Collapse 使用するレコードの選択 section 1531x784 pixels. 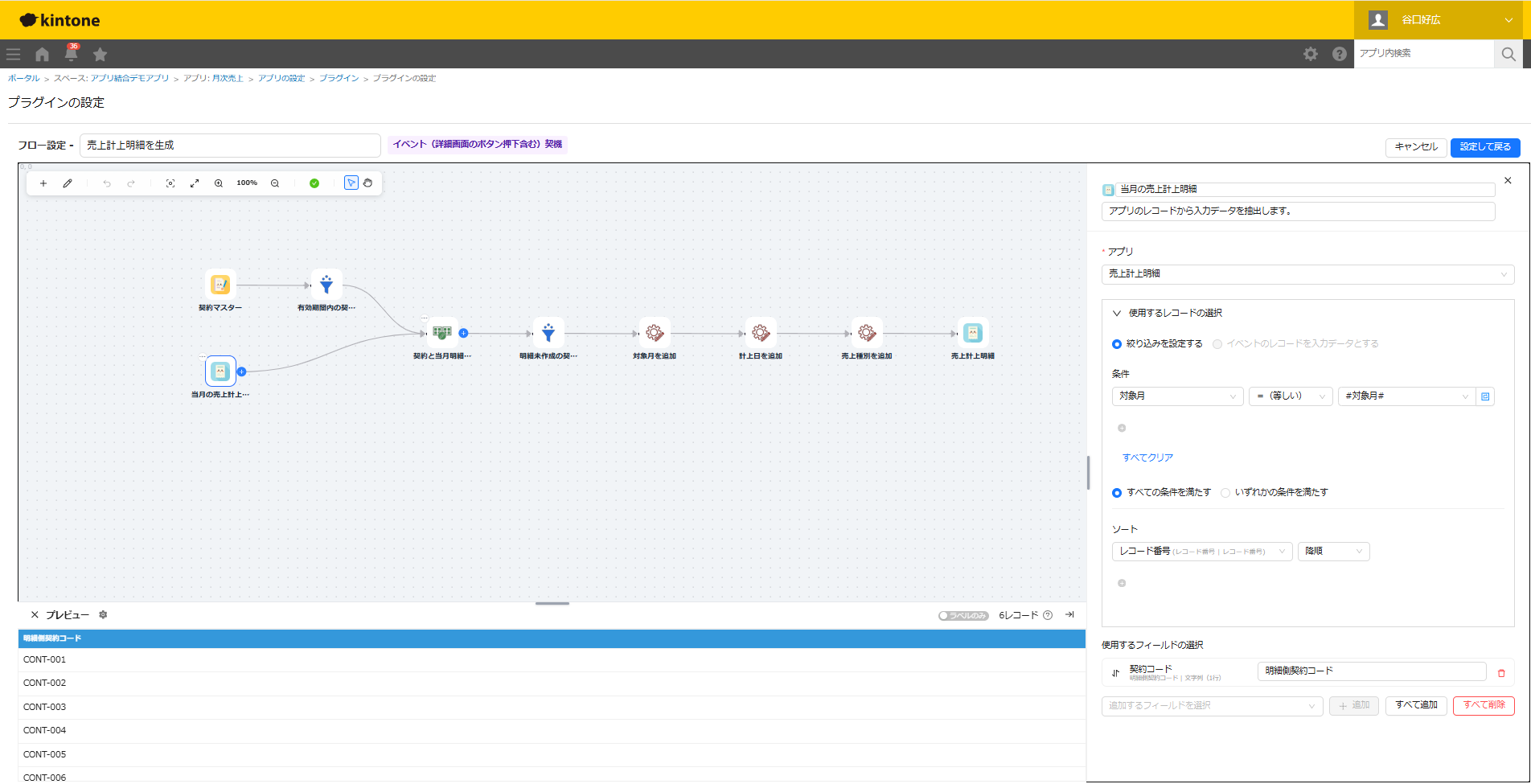(x=1117, y=313)
